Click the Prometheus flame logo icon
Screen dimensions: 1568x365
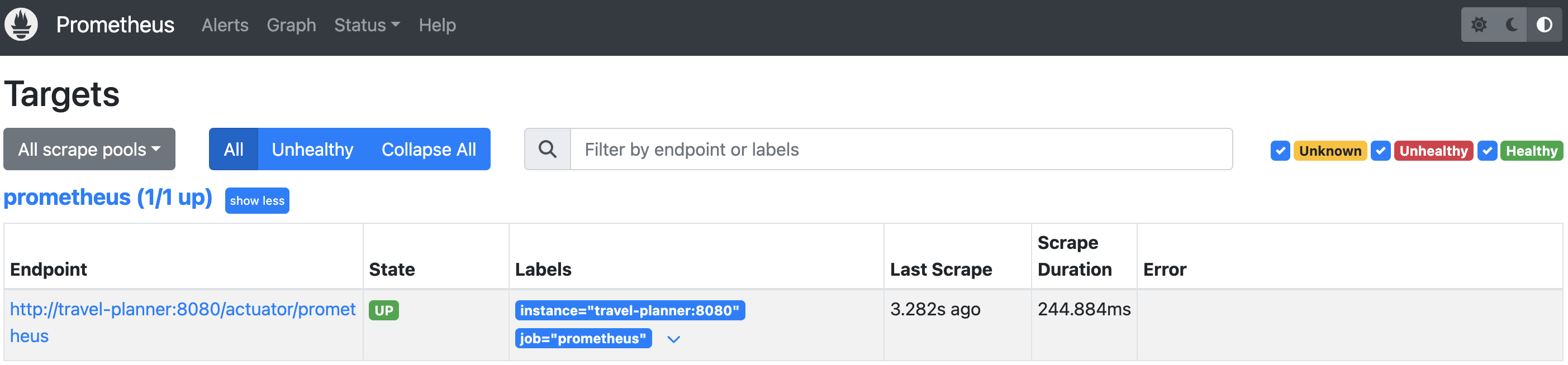tap(21, 25)
